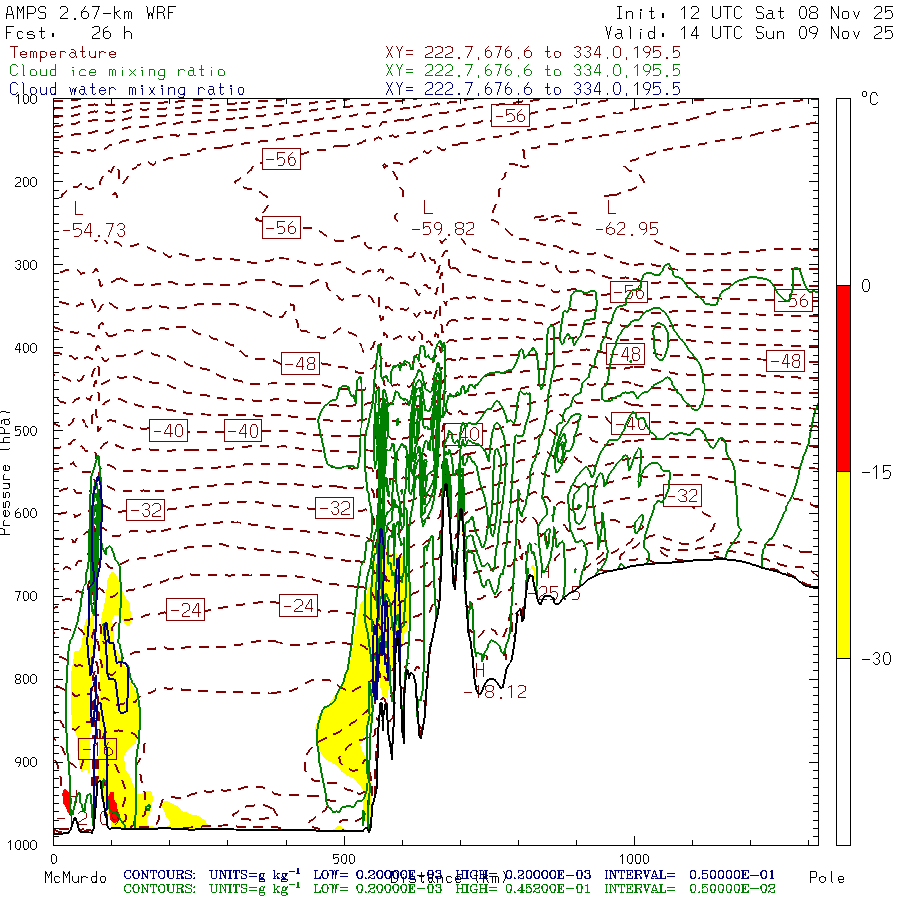Click the 100 pressure axis tick label

tap(25, 99)
